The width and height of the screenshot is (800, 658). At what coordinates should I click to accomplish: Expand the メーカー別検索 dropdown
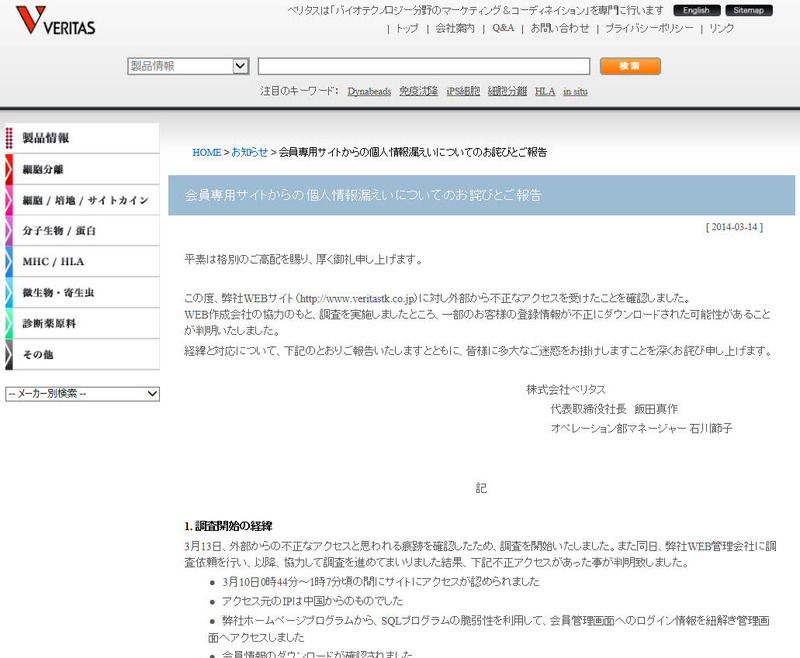(82, 394)
